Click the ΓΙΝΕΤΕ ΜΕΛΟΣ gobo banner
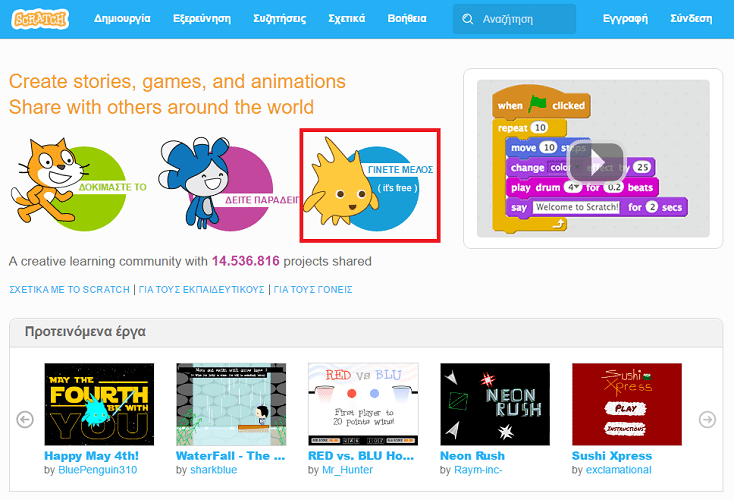 370,185
